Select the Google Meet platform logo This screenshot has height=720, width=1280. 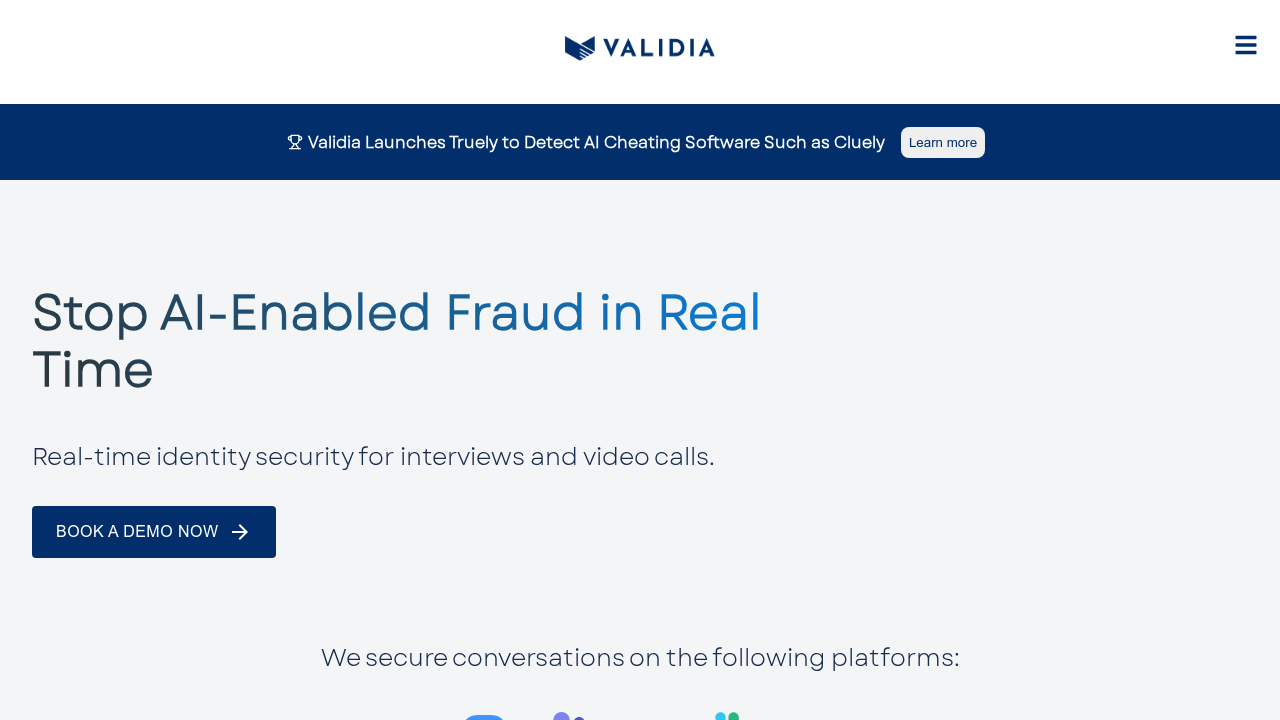point(726,716)
